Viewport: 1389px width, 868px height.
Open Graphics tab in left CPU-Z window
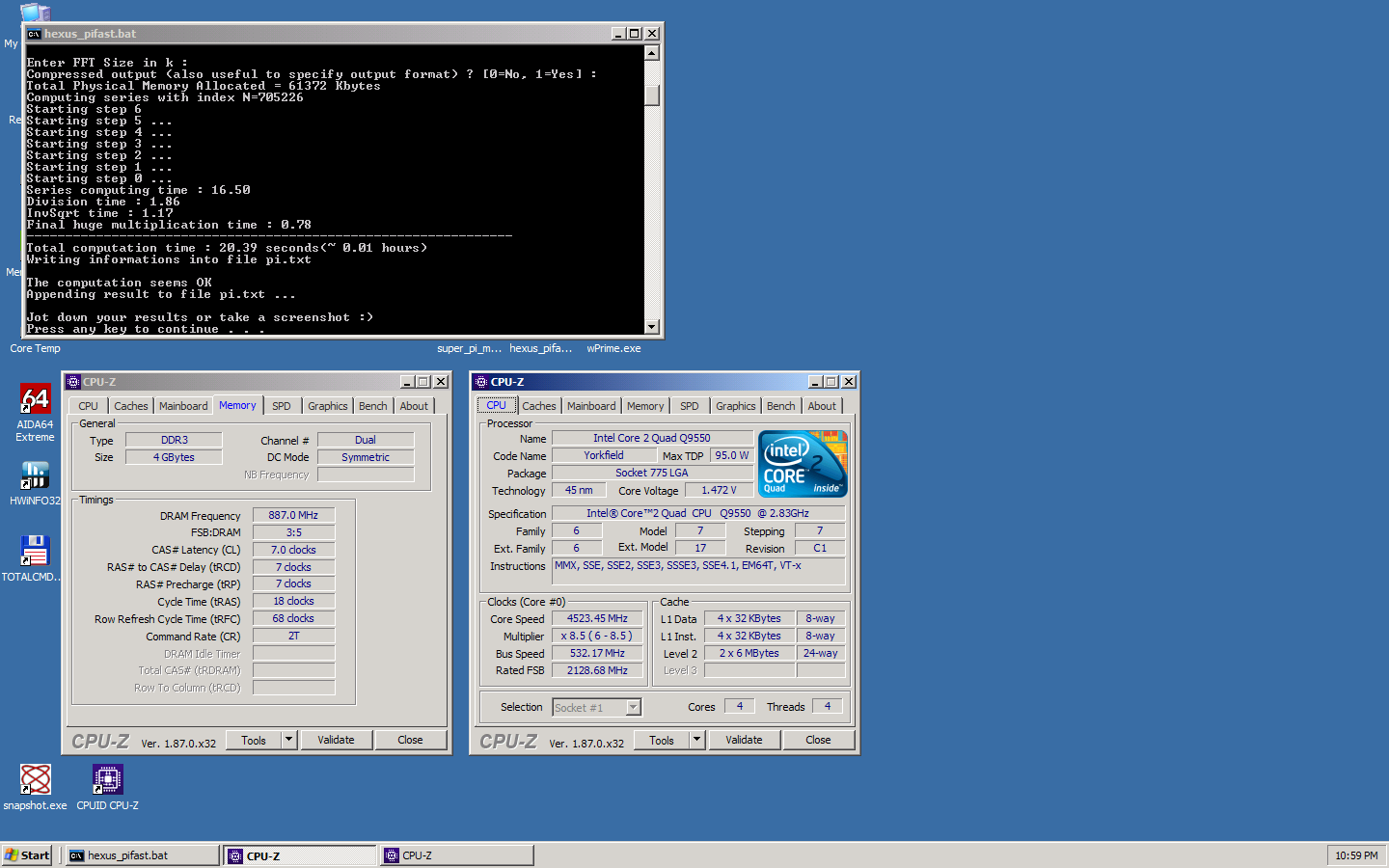[328, 406]
